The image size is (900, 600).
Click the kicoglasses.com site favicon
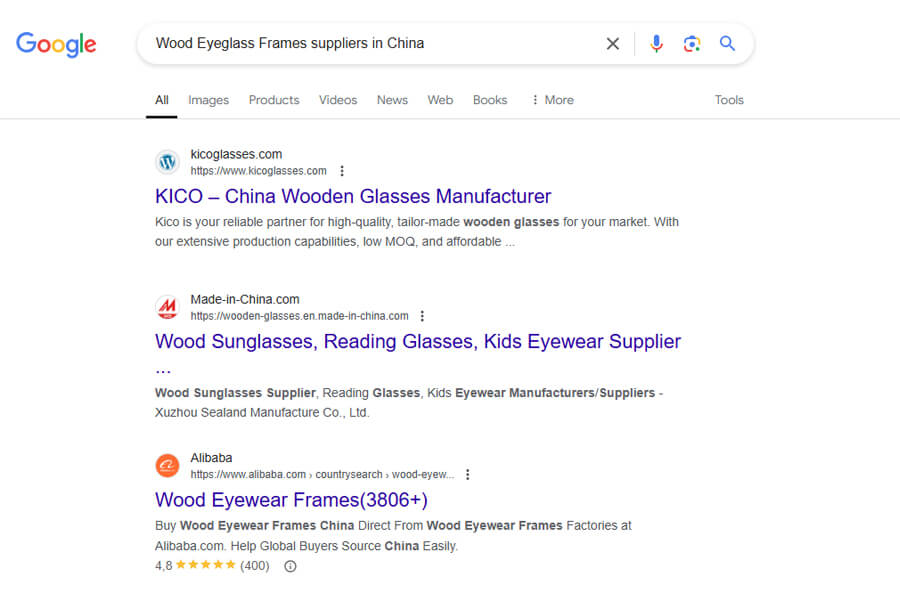click(167, 162)
